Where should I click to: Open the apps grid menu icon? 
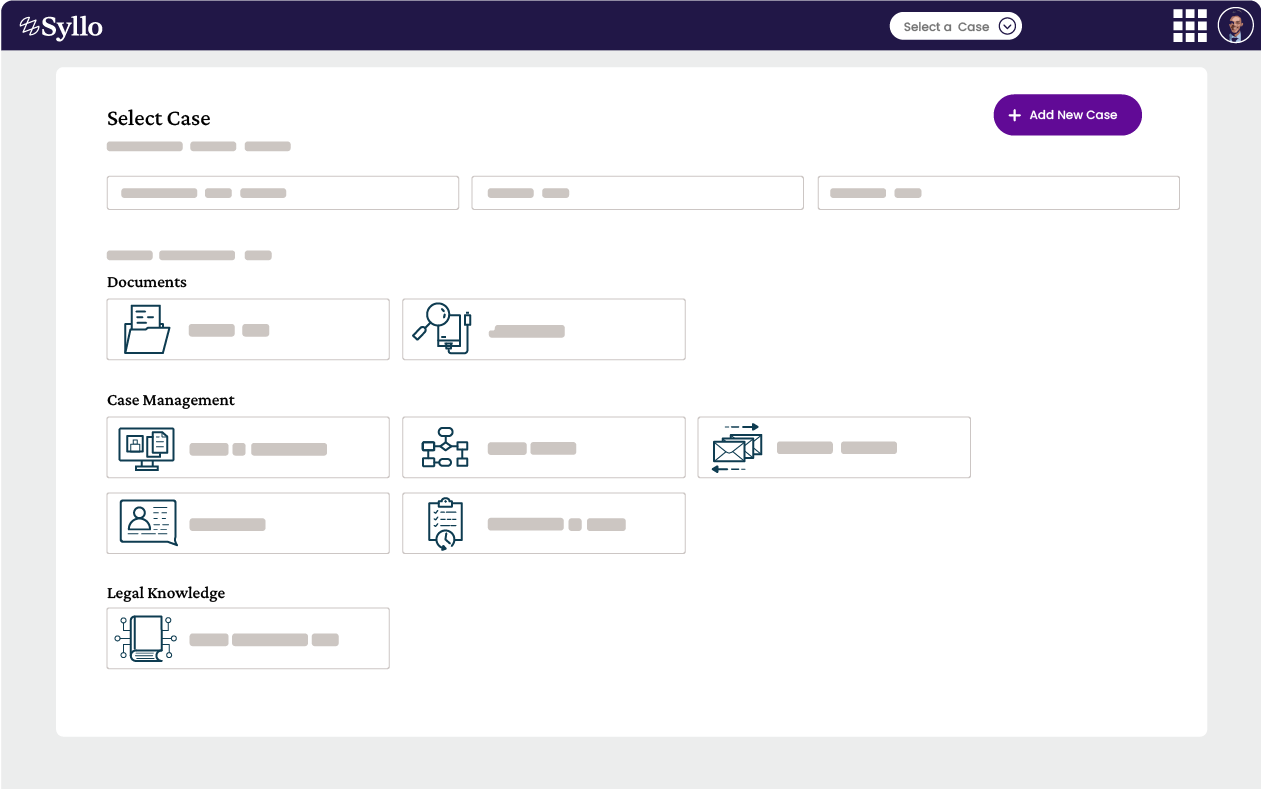click(x=1190, y=26)
